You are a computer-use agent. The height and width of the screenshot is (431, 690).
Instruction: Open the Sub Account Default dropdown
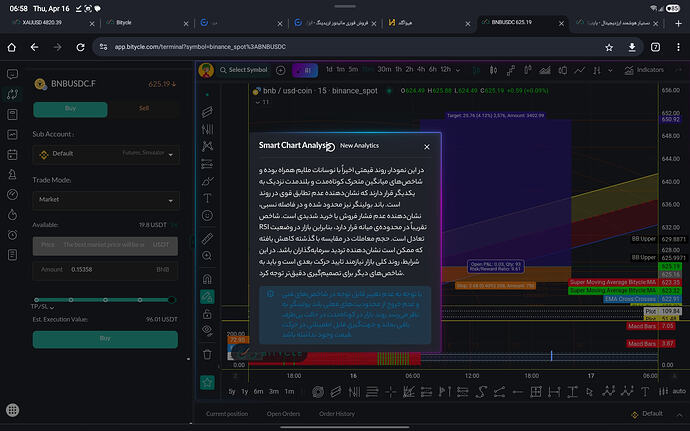click(106, 154)
